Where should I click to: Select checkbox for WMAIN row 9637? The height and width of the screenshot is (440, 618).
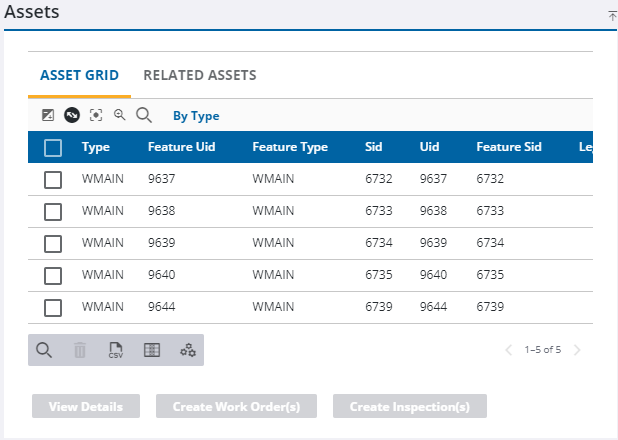53,180
